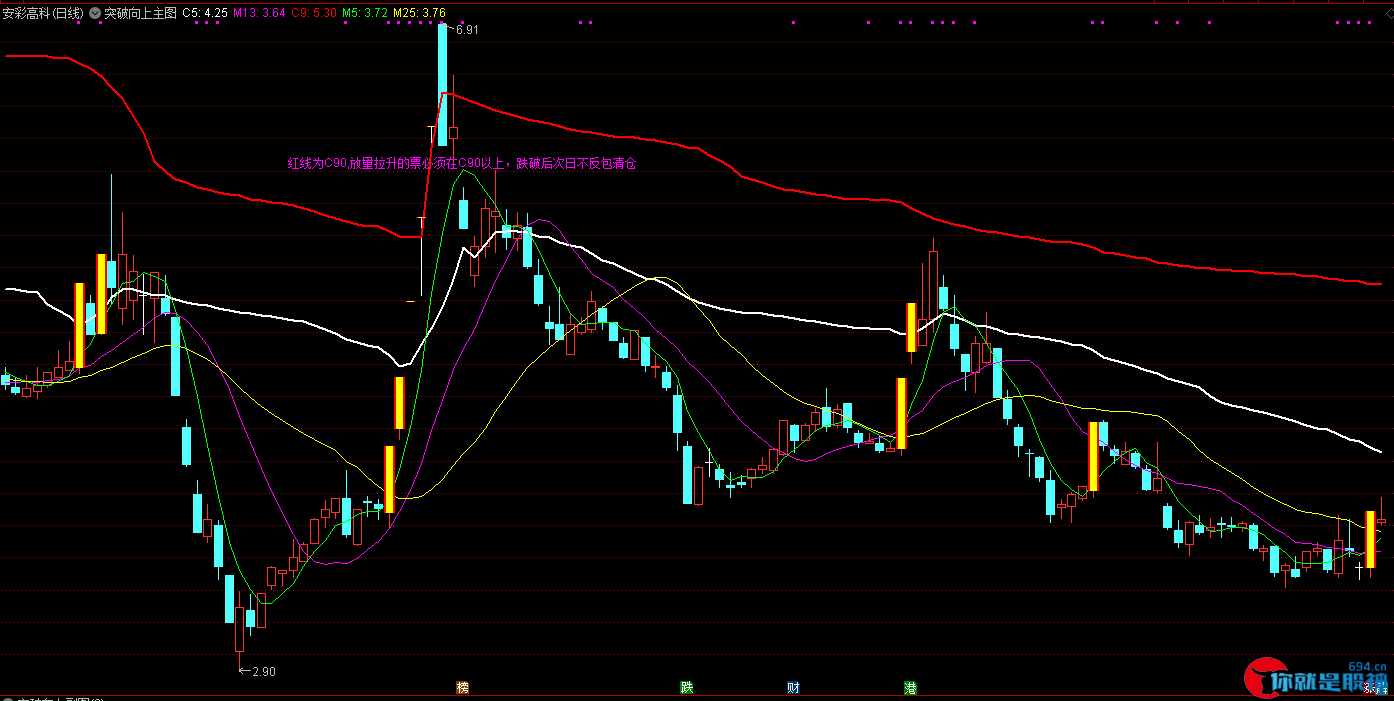This screenshot has height=701, width=1394.
Task: Click the 突破向上主图 indicator name
Action: click(x=140, y=13)
